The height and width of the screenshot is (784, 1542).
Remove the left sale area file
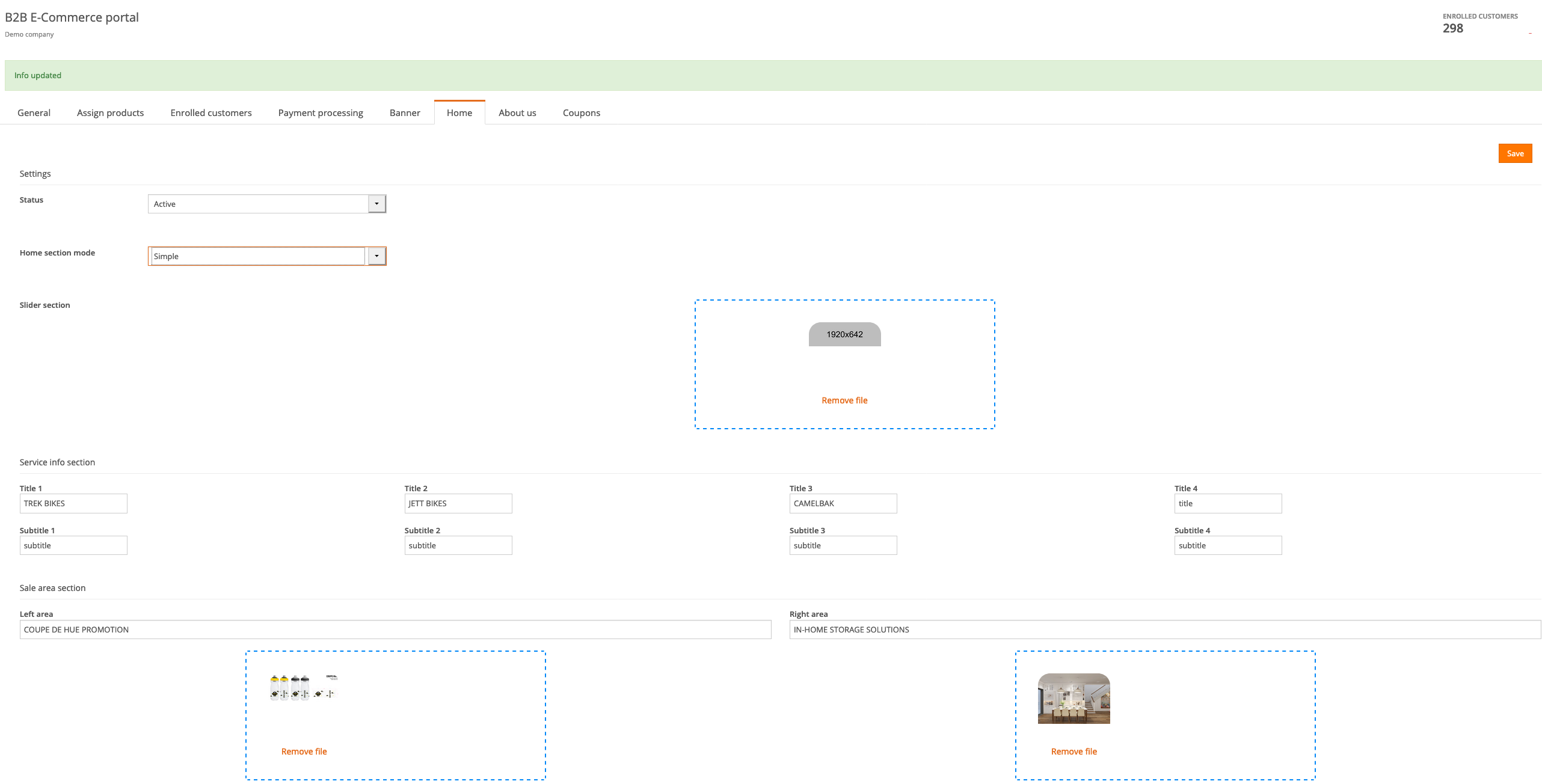pyautogui.click(x=304, y=752)
